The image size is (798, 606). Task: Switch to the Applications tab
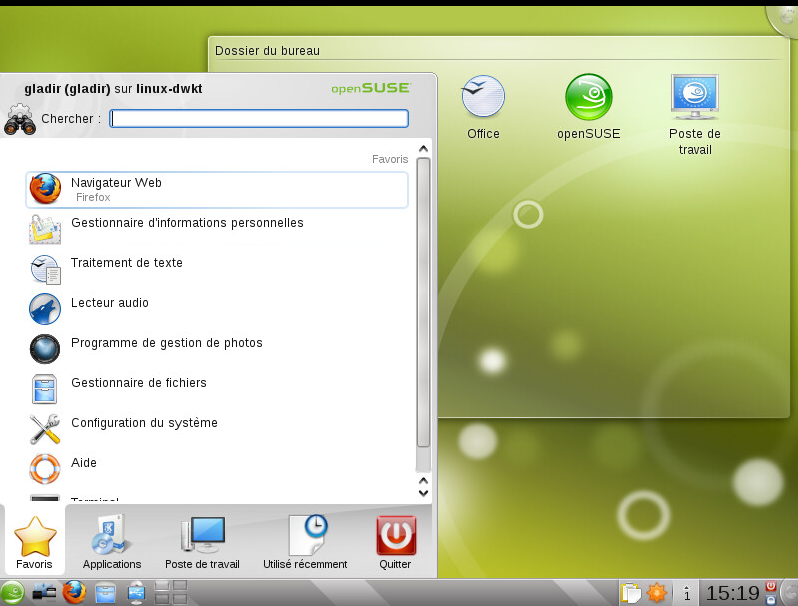[111, 542]
